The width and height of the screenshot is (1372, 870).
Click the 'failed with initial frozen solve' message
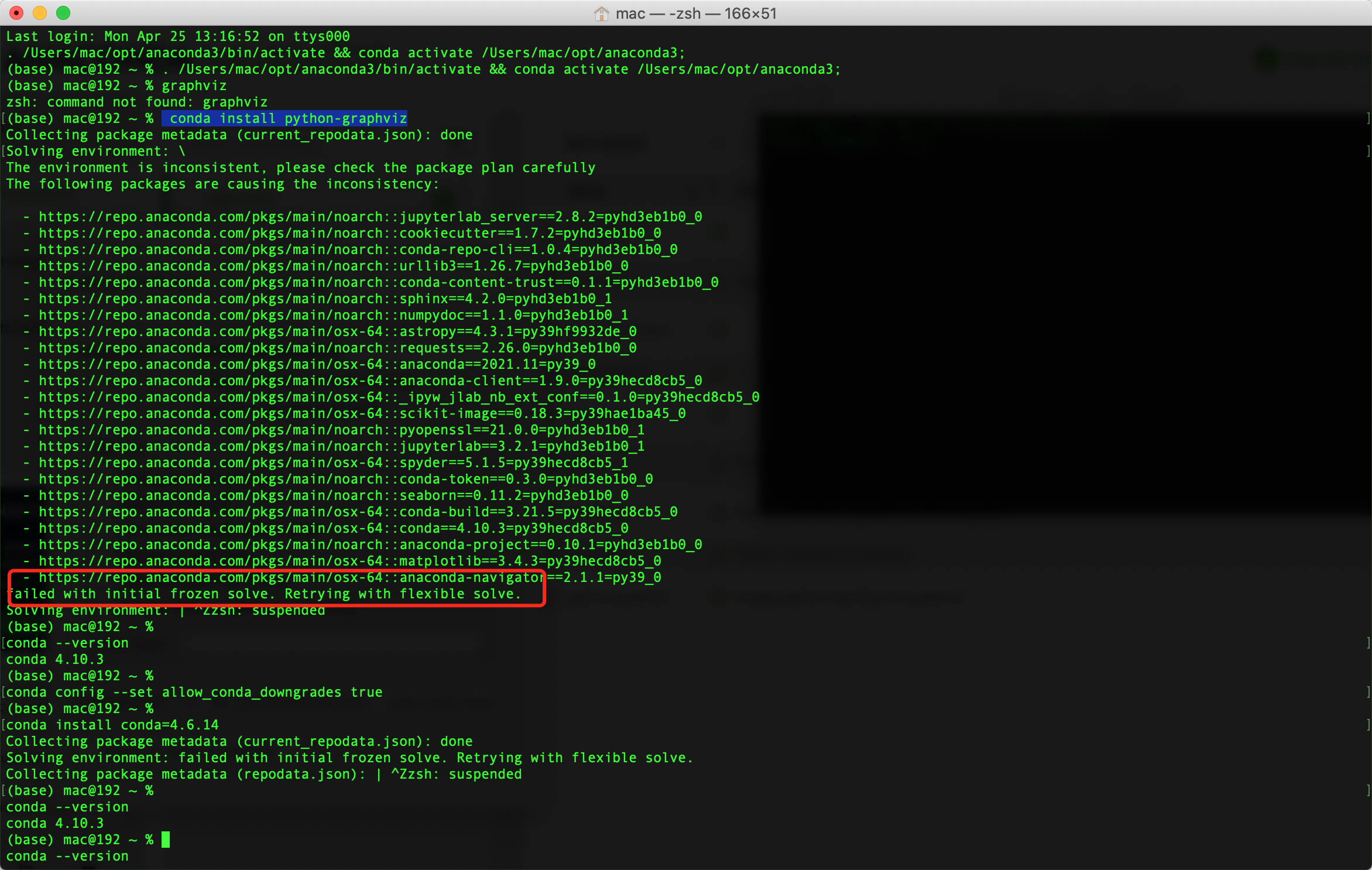263,594
